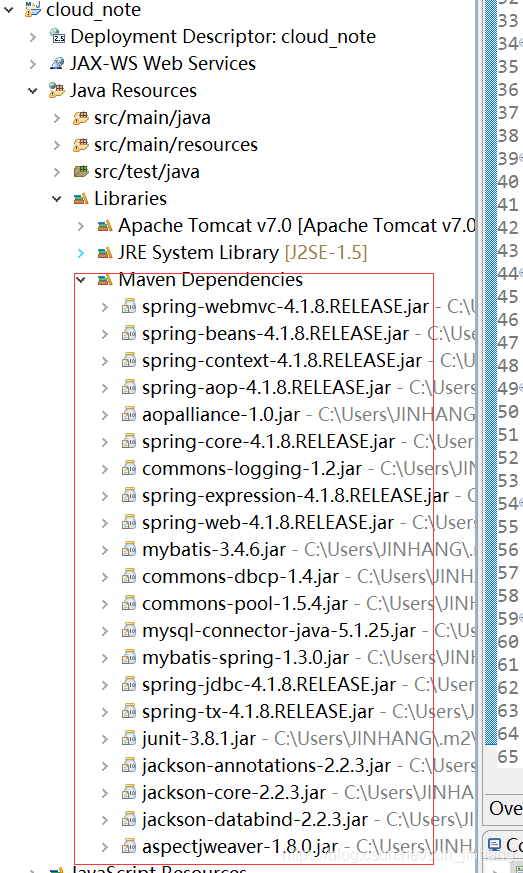Image resolution: width=523 pixels, height=873 pixels.
Task: Collapse Maven Dependencies node
Action: [81, 279]
